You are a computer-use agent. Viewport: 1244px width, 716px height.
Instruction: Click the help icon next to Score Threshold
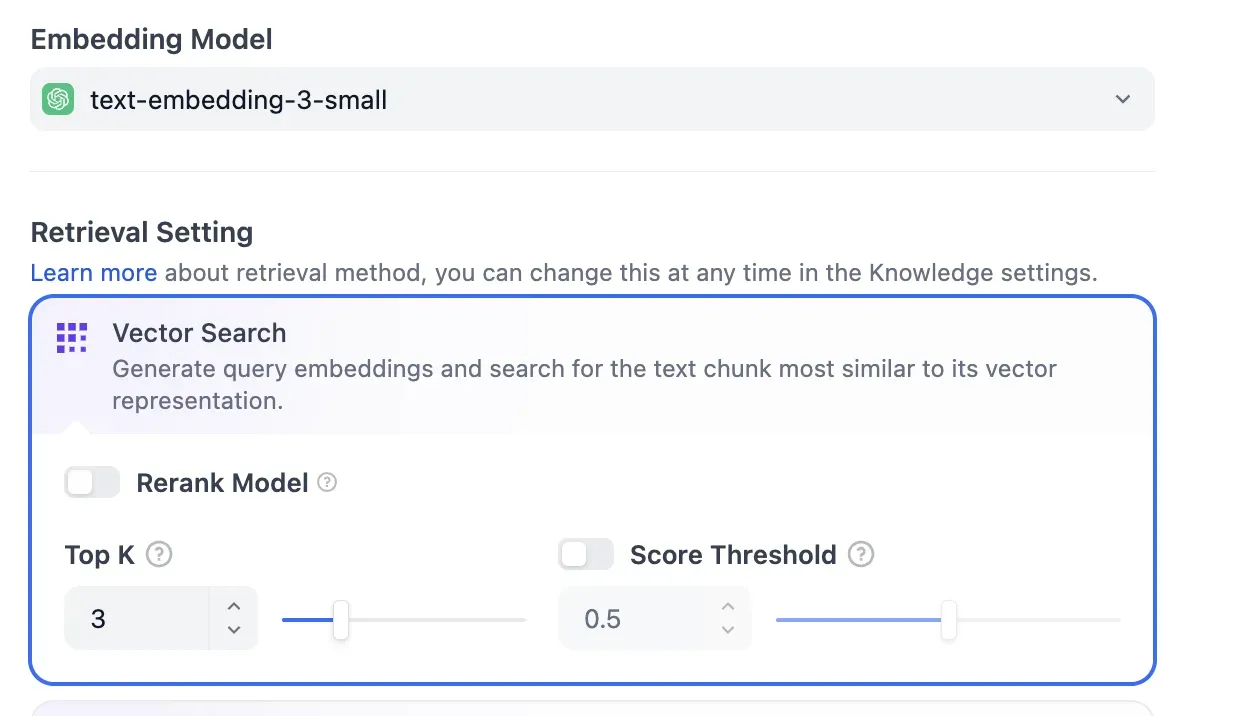[861, 554]
